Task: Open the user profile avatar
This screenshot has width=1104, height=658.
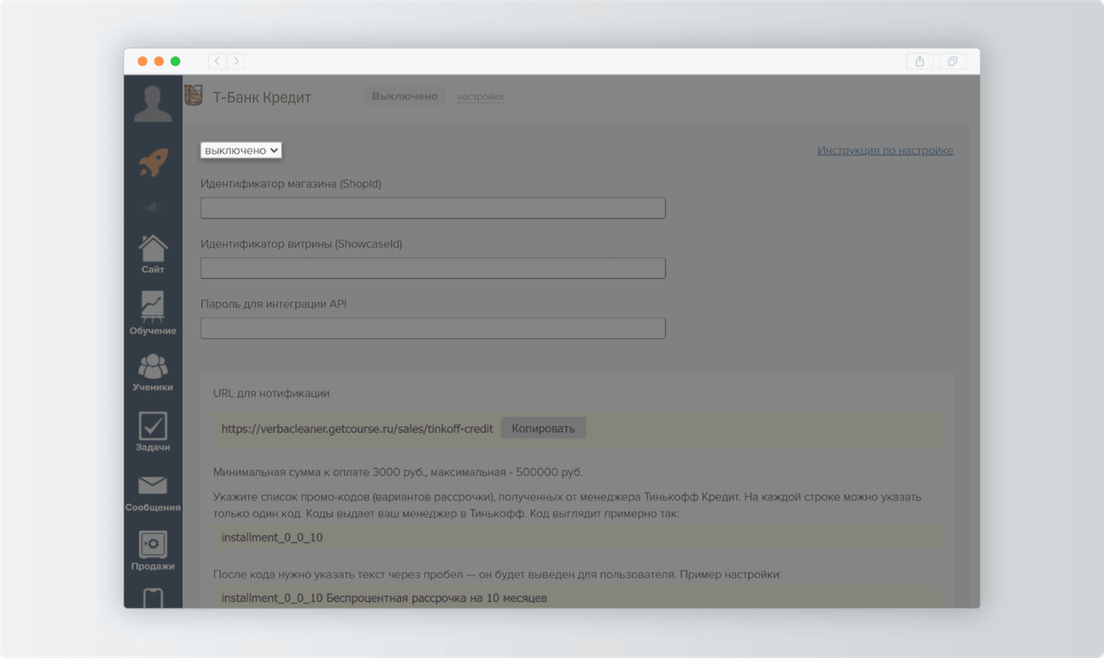Action: click(x=153, y=103)
